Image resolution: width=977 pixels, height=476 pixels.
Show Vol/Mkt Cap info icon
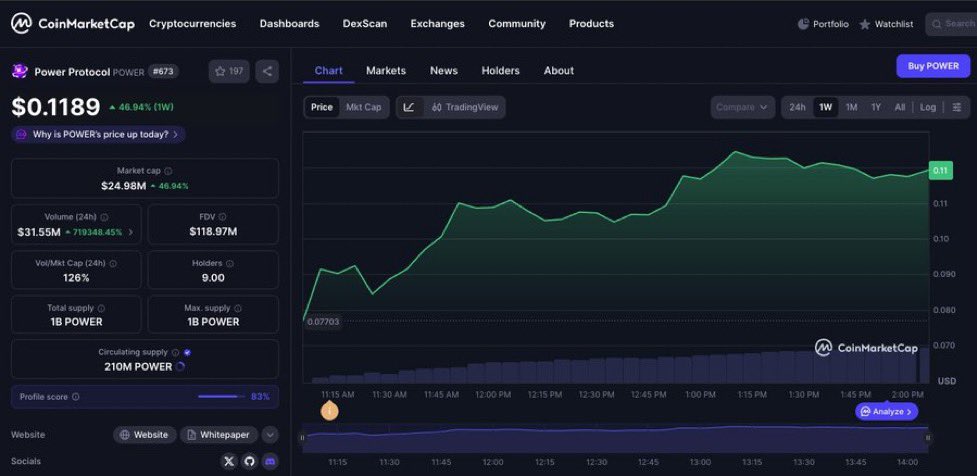click(x=112, y=264)
